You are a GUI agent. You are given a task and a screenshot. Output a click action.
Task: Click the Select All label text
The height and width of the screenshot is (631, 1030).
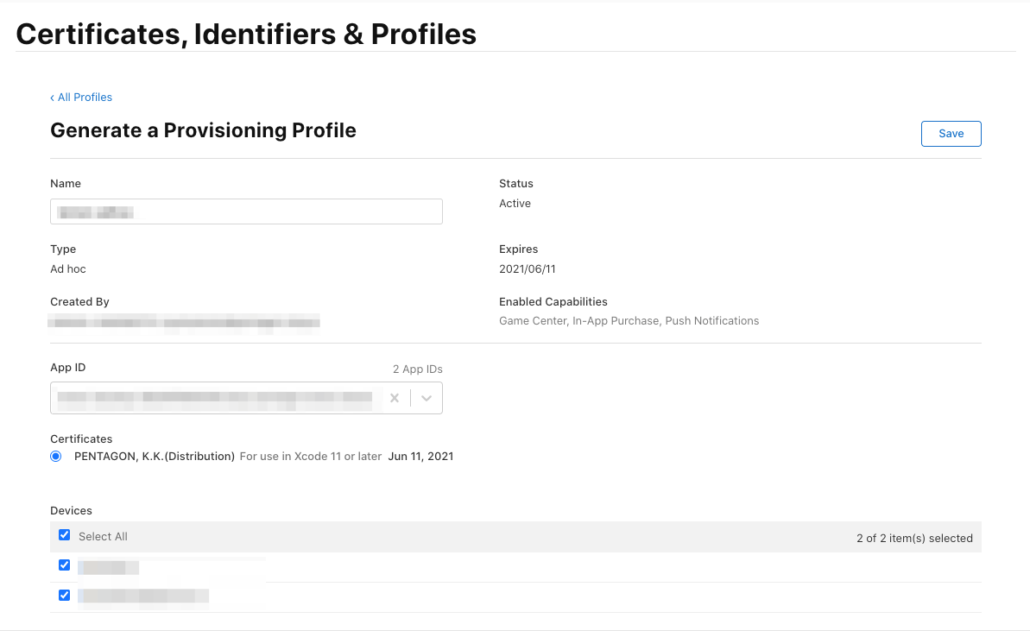pos(103,537)
